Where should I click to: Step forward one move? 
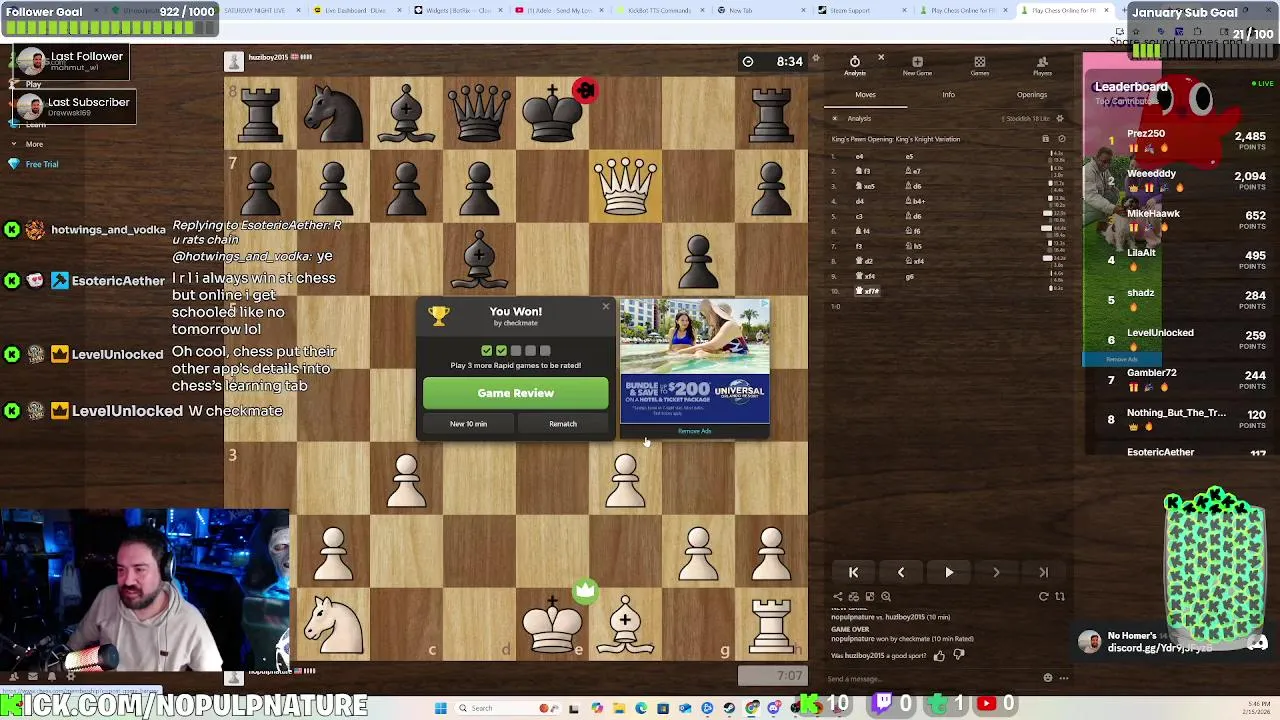(x=996, y=572)
